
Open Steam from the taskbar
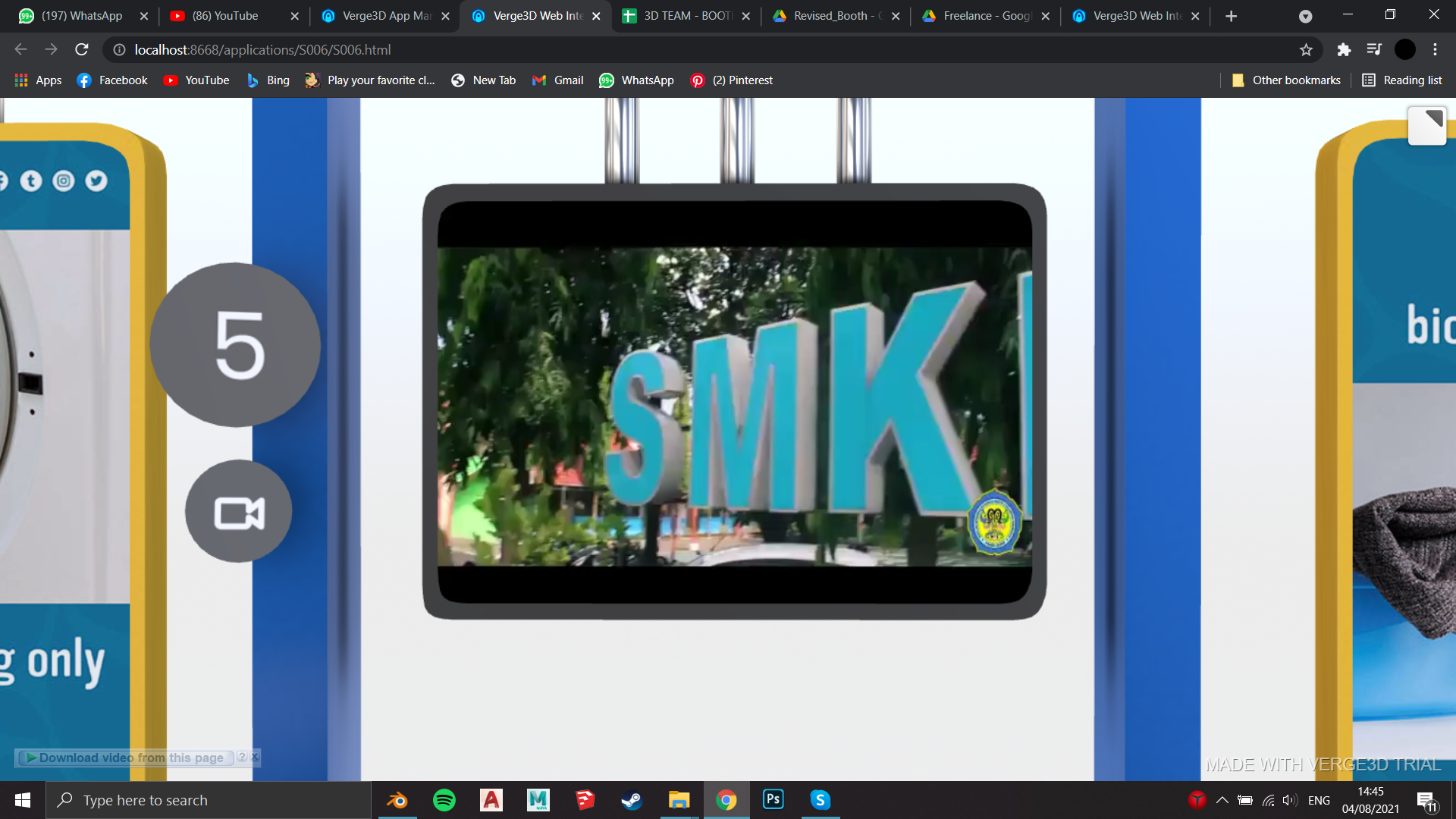(x=632, y=800)
